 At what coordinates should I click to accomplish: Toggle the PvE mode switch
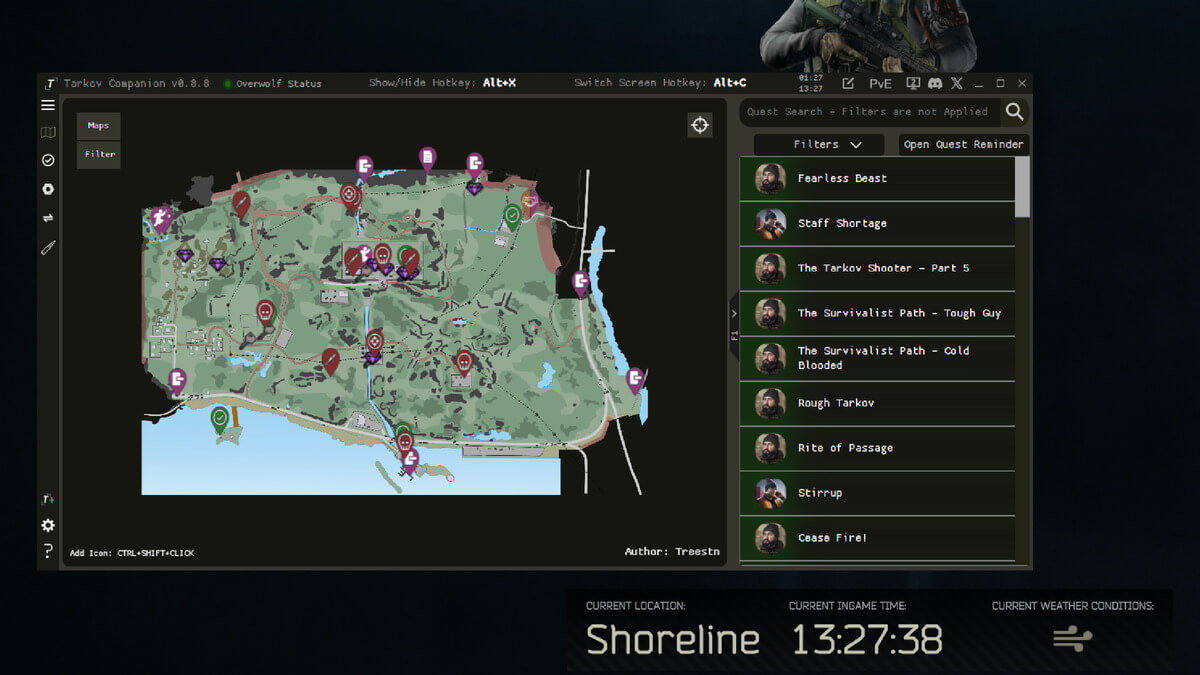(x=881, y=83)
